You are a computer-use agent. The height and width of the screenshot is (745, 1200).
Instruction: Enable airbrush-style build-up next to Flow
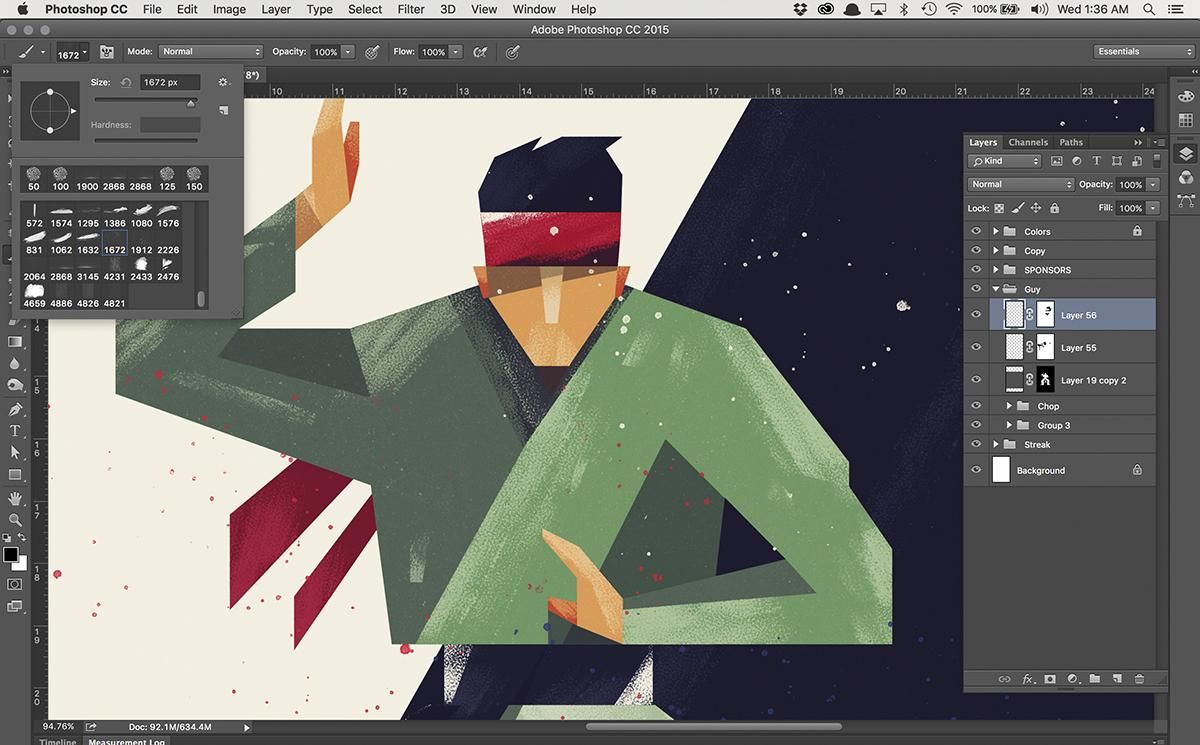(479, 52)
